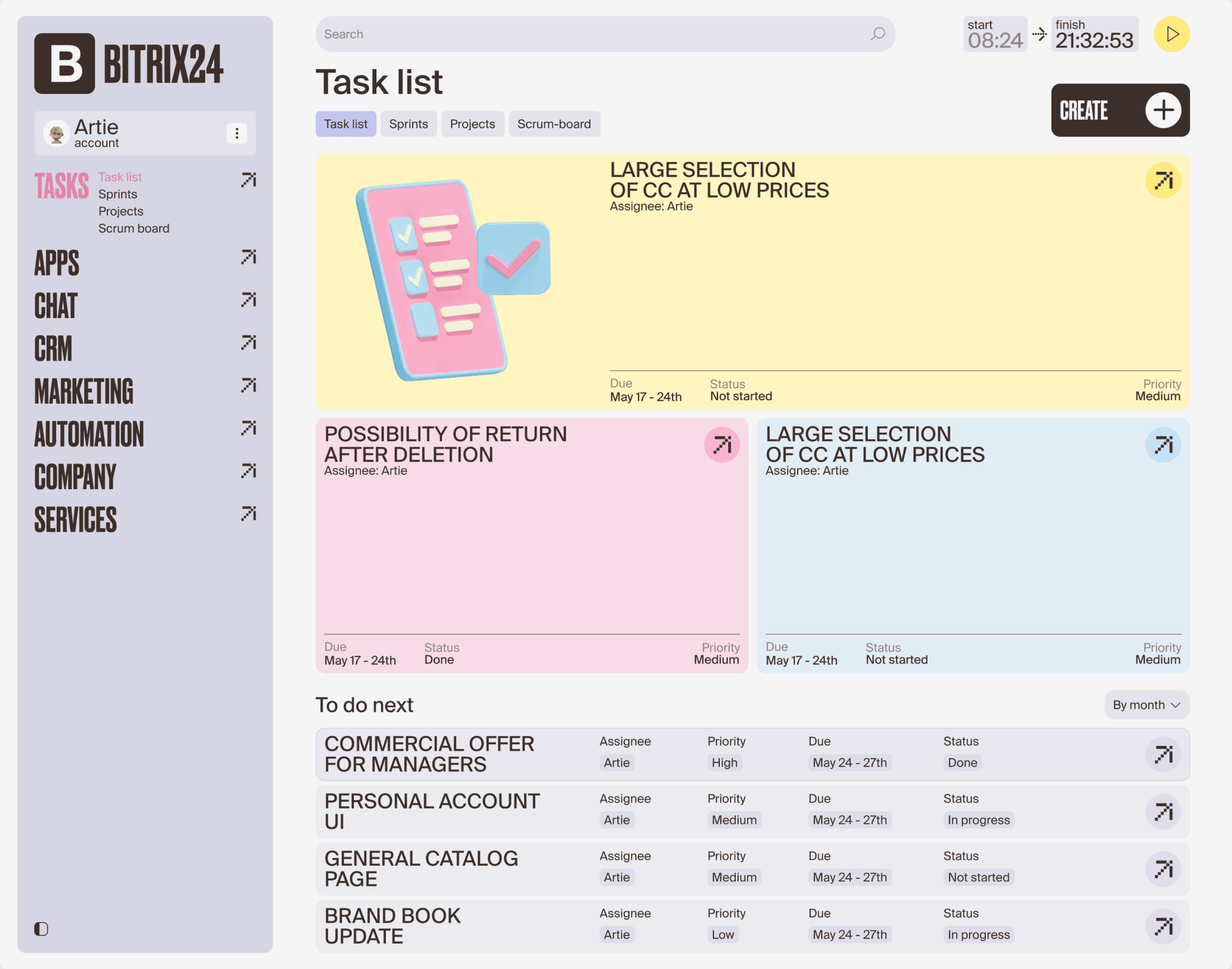This screenshot has height=969, width=1232.
Task: Select Scrum board in the sidebar submenu
Action: click(x=133, y=228)
